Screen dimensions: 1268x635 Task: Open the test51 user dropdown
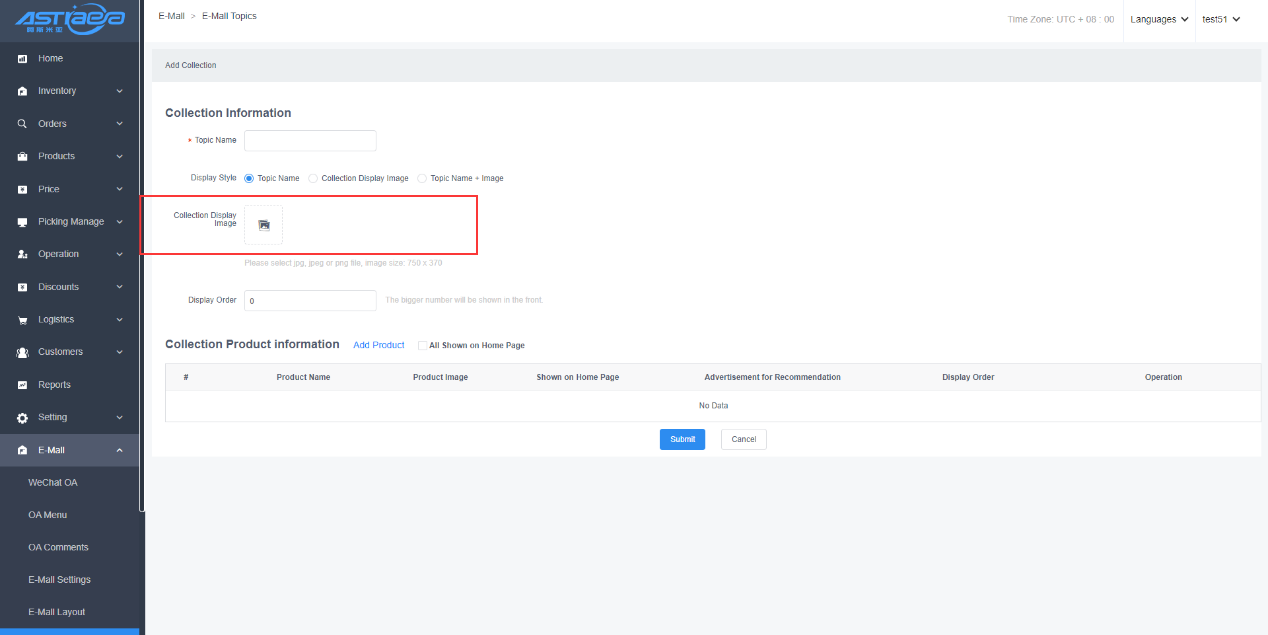click(x=1221, y=19)
